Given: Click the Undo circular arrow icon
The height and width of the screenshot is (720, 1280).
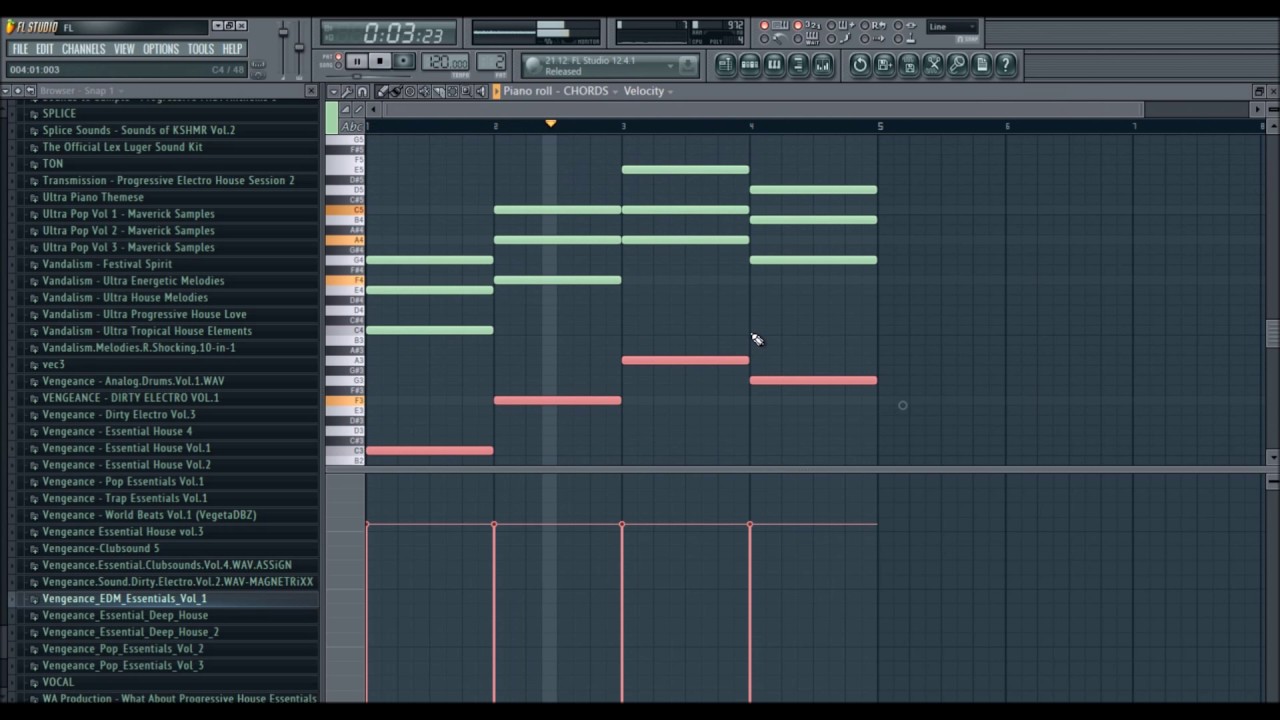Looking at the screenshot, I should pos(860,64).
